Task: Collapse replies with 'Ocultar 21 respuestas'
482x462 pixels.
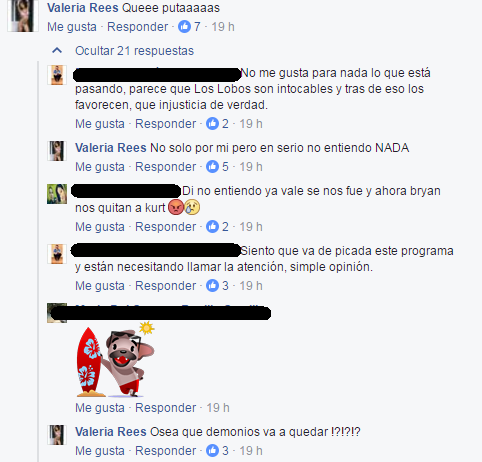Action: 134,51
